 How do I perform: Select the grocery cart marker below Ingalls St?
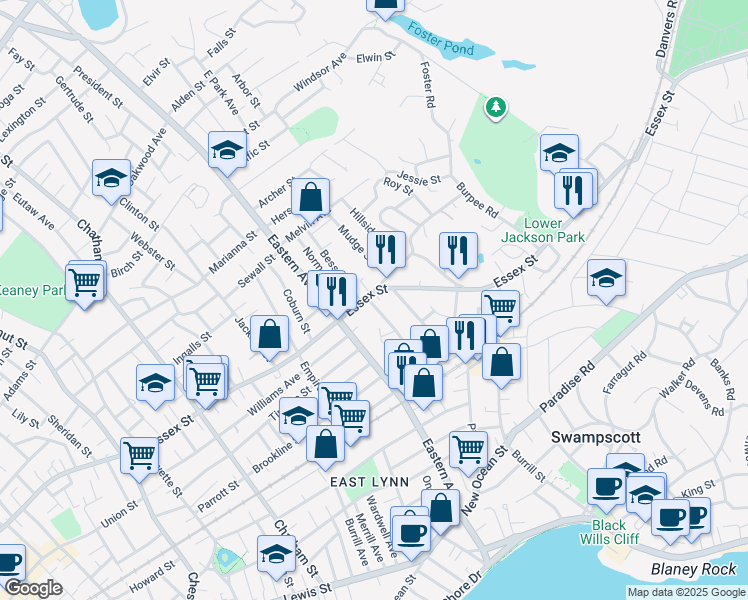tap(206, 385)
